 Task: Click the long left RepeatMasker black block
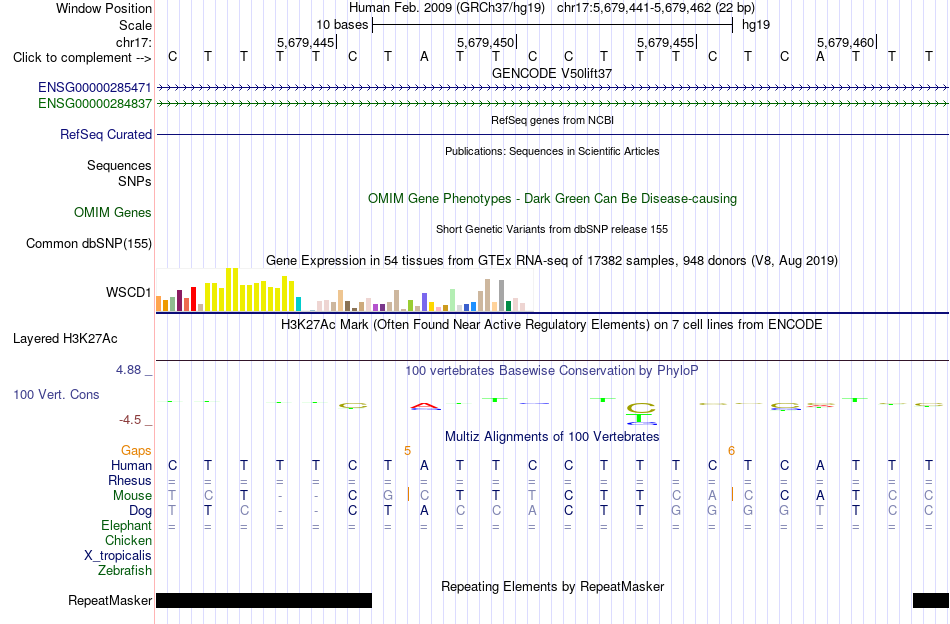264,600
